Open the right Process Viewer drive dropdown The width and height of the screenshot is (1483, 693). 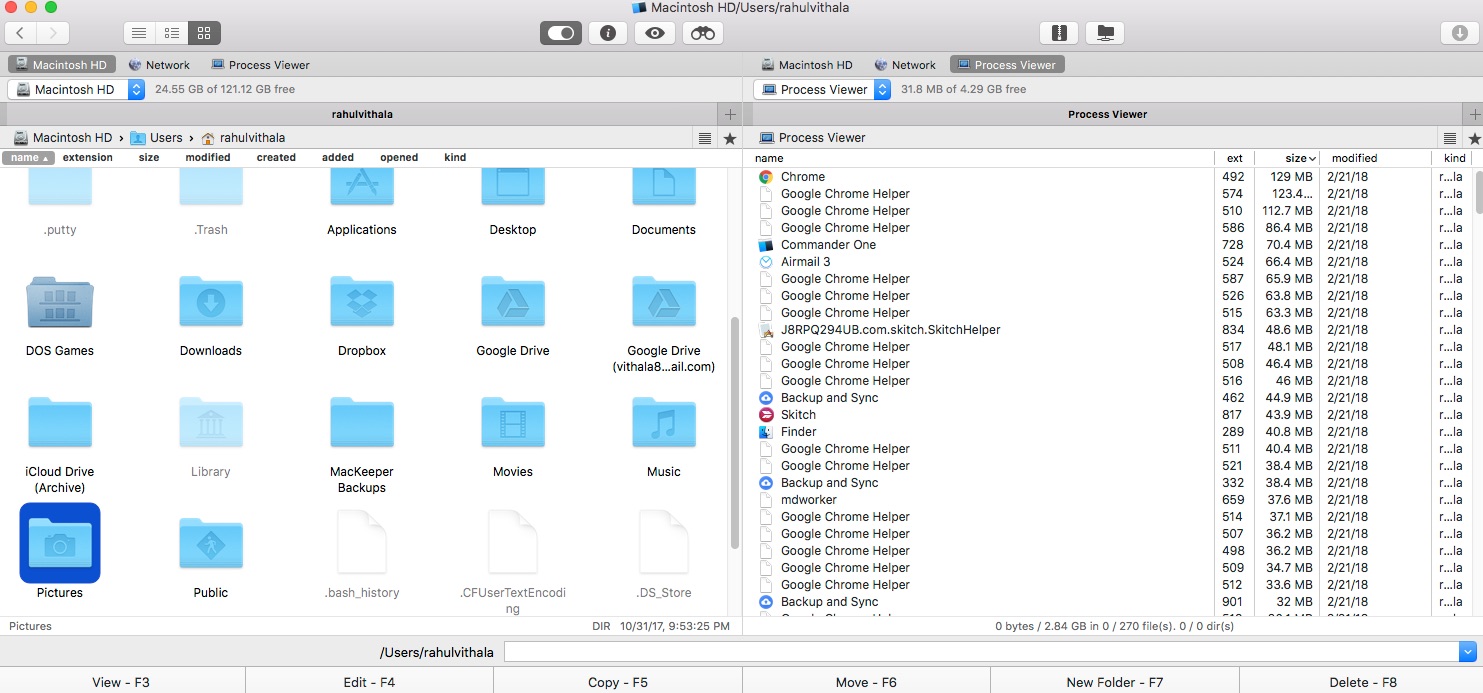(x=822, y=89)
